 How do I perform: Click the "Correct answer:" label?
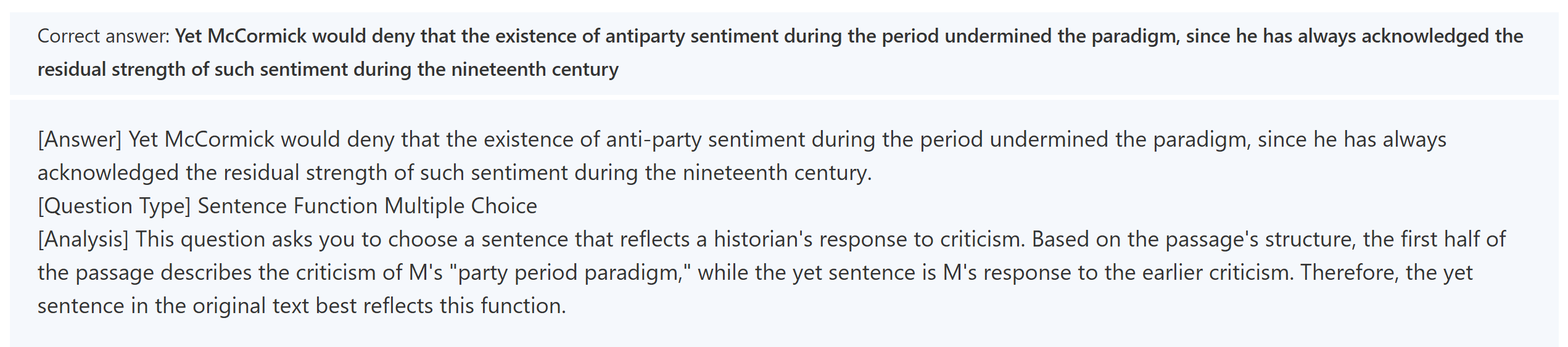[x=103, y=36]
